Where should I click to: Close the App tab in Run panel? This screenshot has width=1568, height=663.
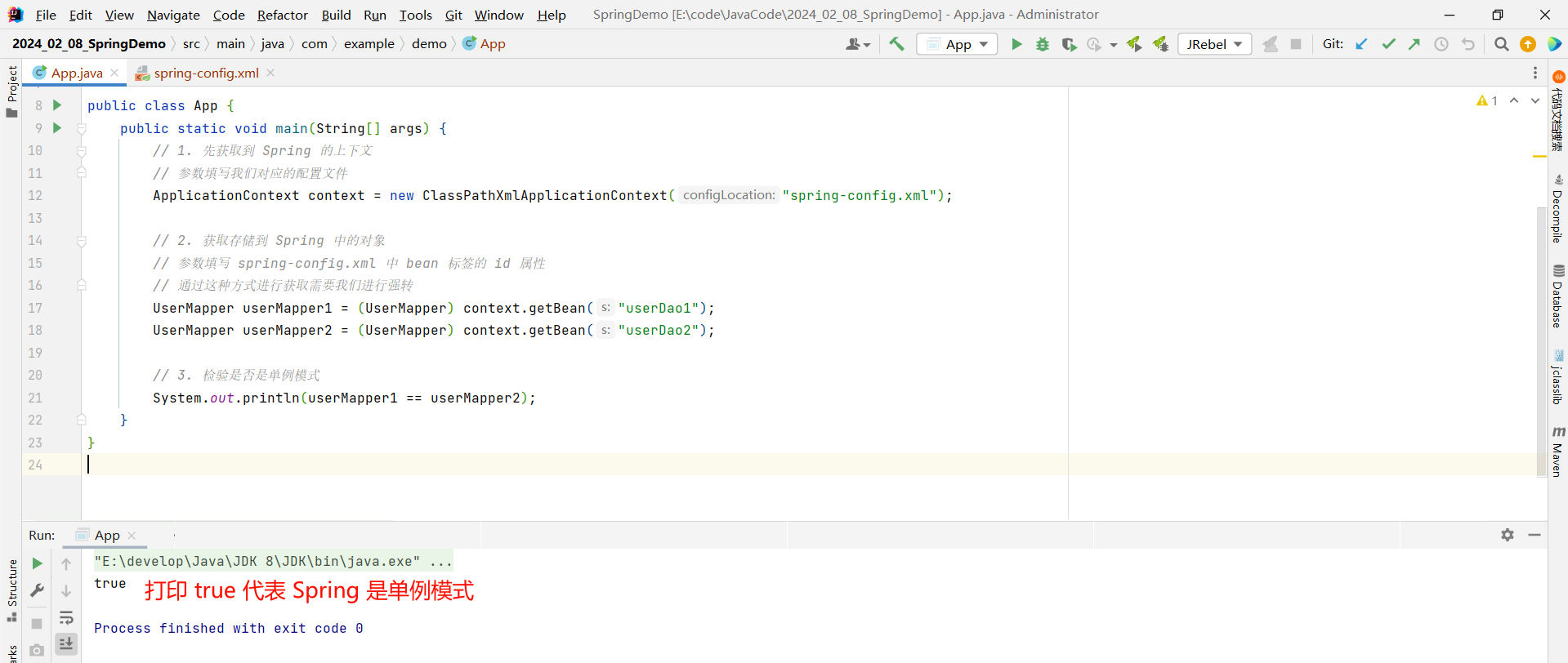pyautogui.click(x=132, y=536)
